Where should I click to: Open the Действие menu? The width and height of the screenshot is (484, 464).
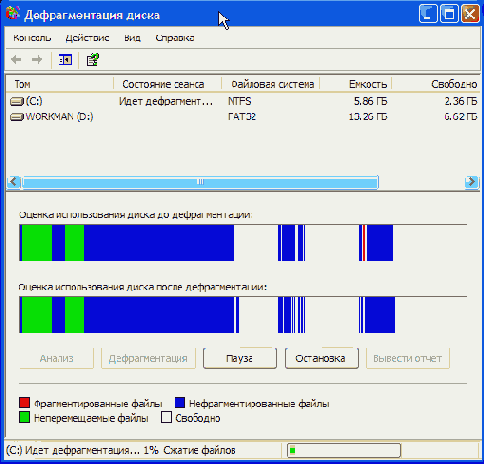[x=87, y=38]
